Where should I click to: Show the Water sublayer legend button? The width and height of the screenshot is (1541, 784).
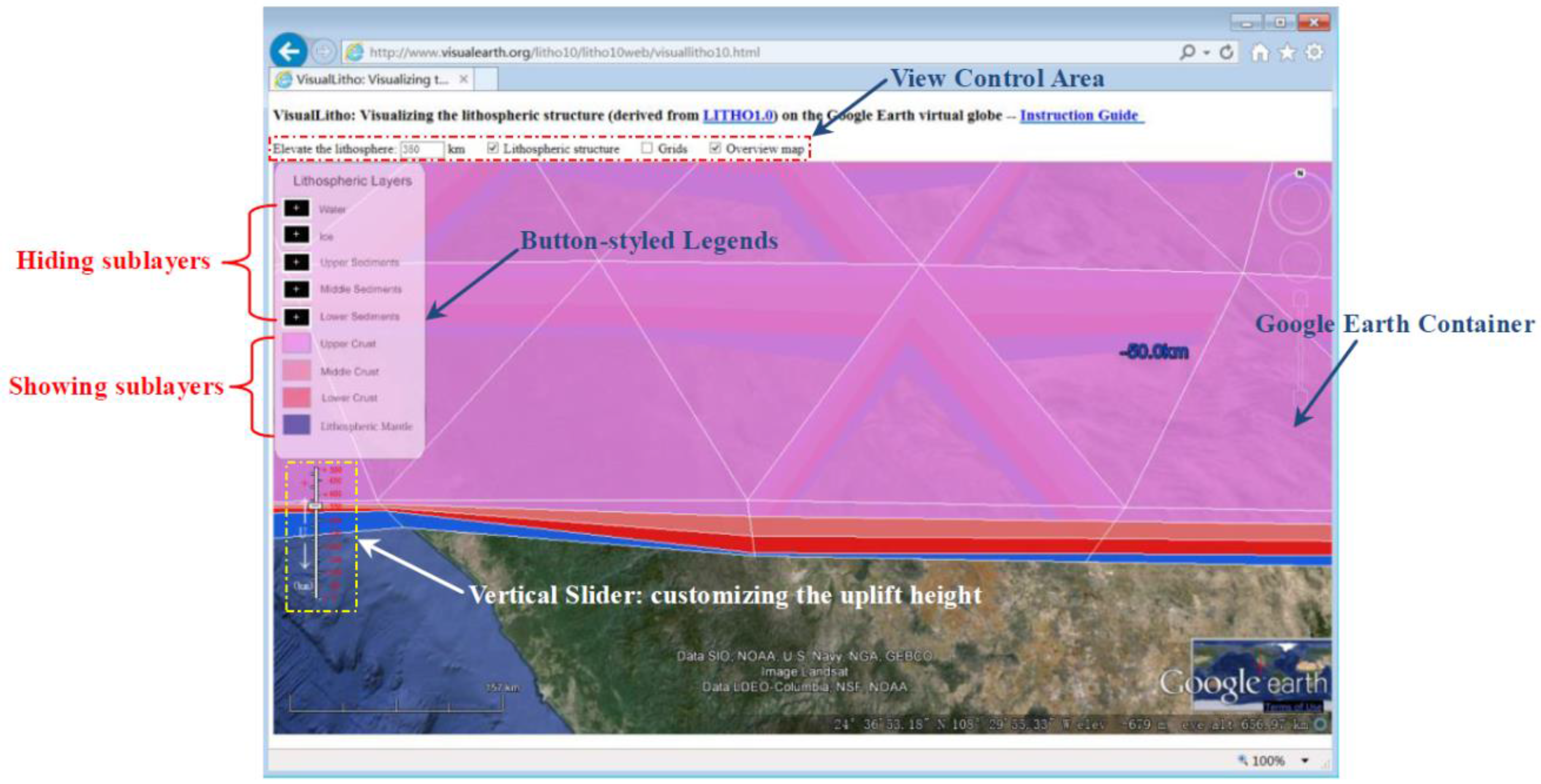pos(296,208)
